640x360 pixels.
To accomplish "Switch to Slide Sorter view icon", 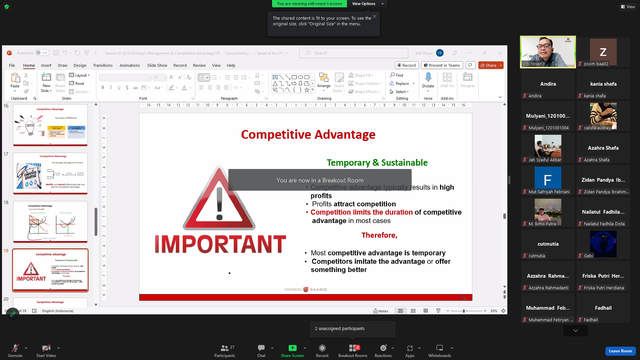I will coord(413,311).
